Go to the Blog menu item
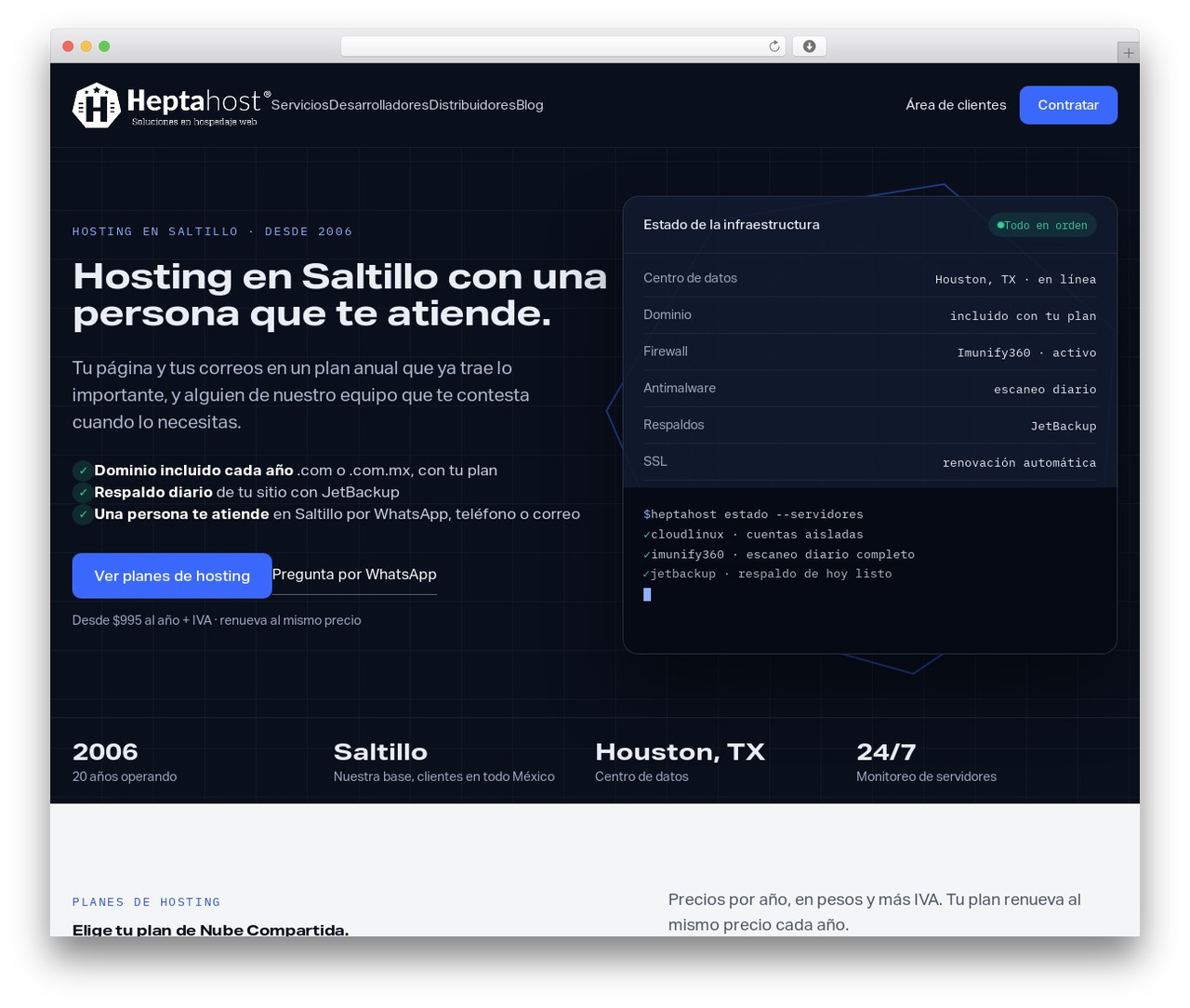The height and width of the screenshot is (1008, 1190). (x=530, y=105)
